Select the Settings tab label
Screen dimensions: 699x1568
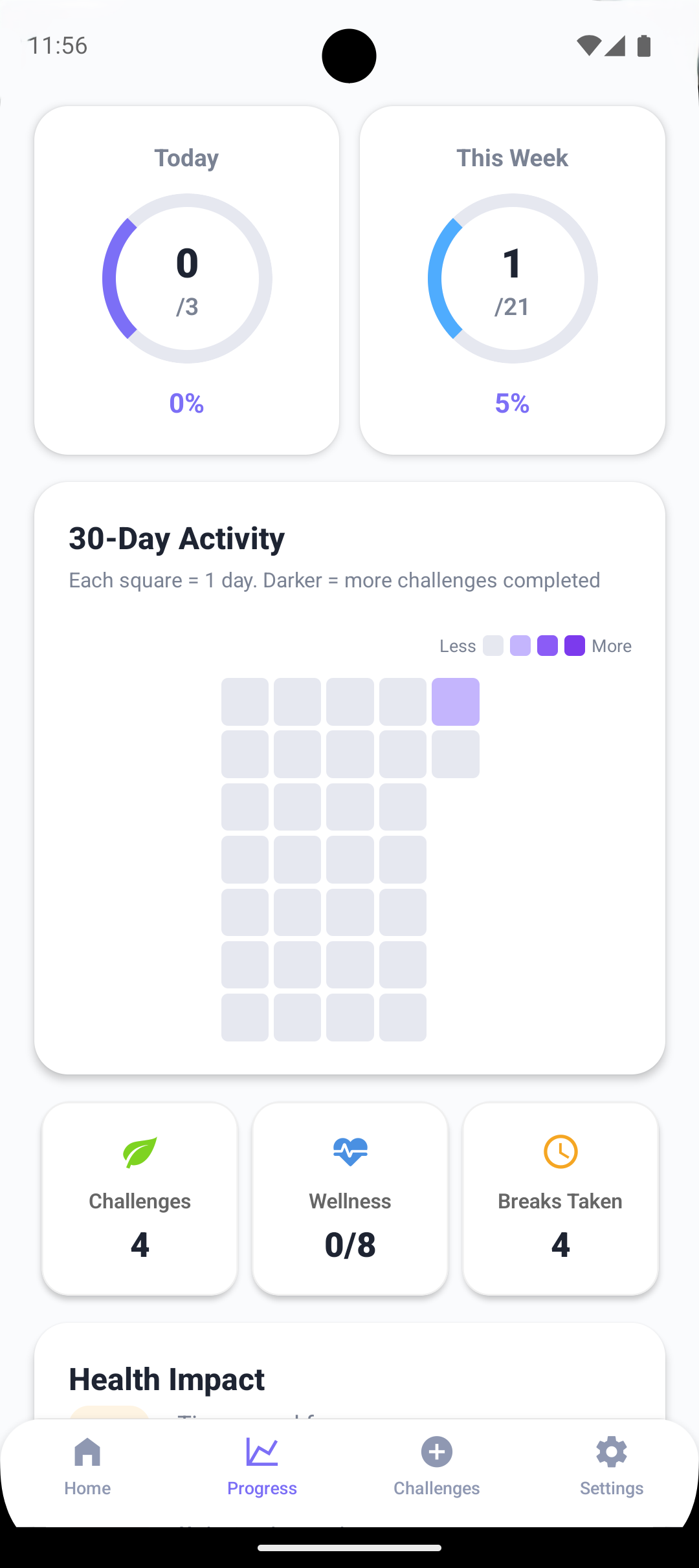pos(612,1488)
